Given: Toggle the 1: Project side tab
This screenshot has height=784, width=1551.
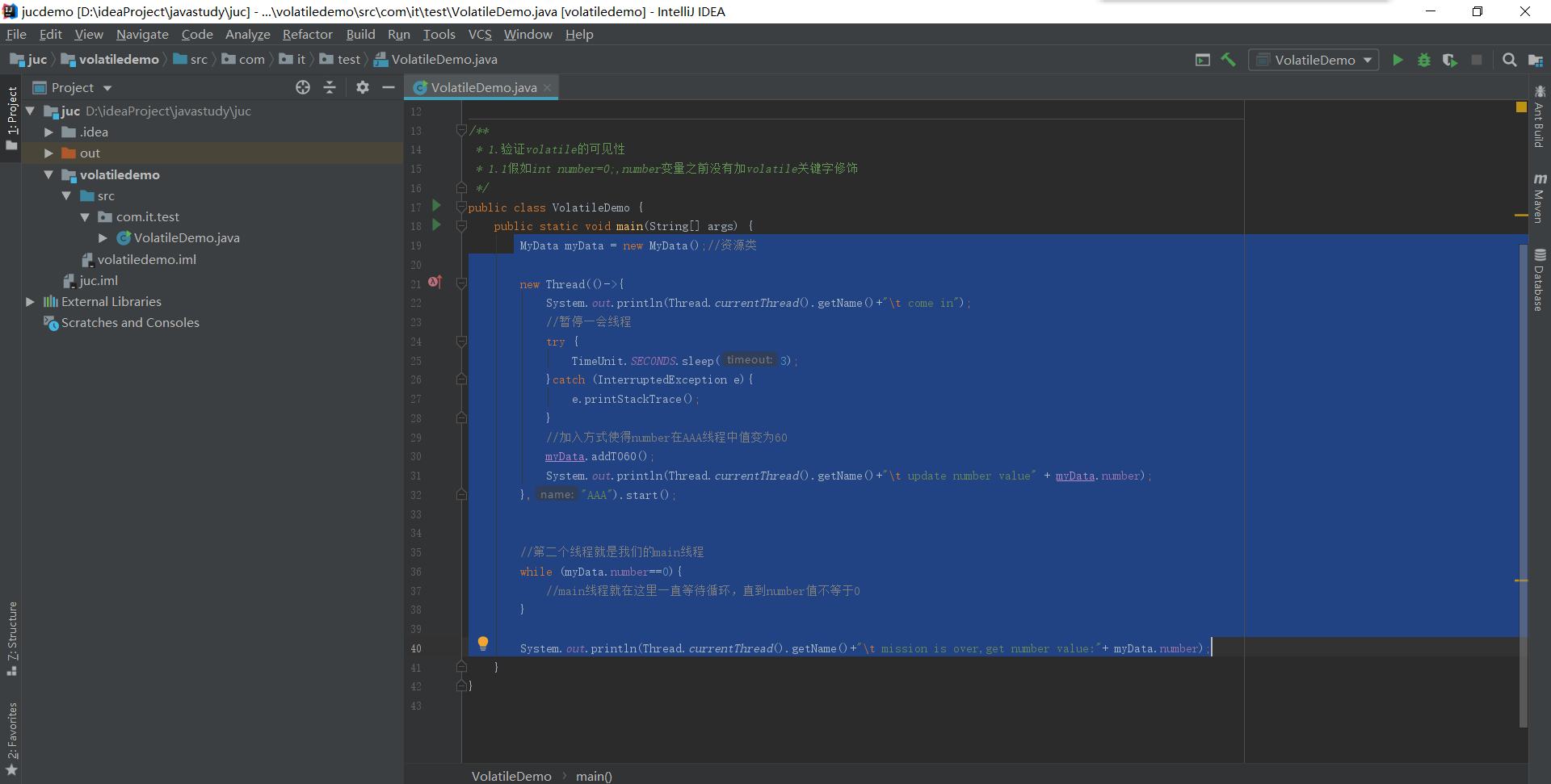Looking at the screenshot, I should tap(11, 118).
